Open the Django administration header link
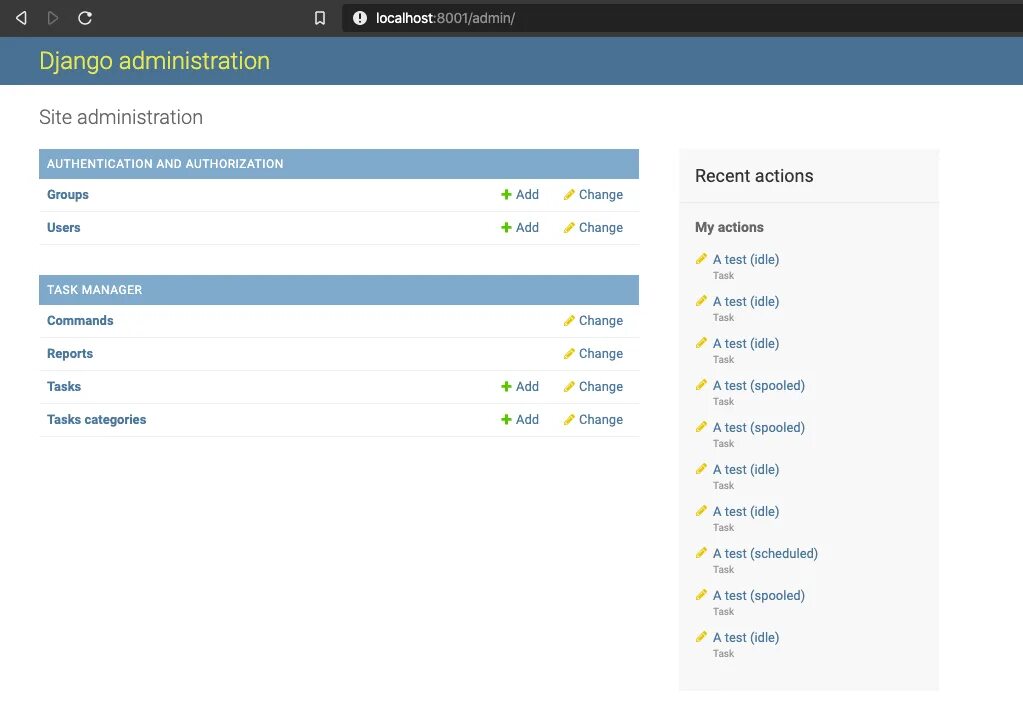The image size is (1023, 704). click(x=154, y=61)
